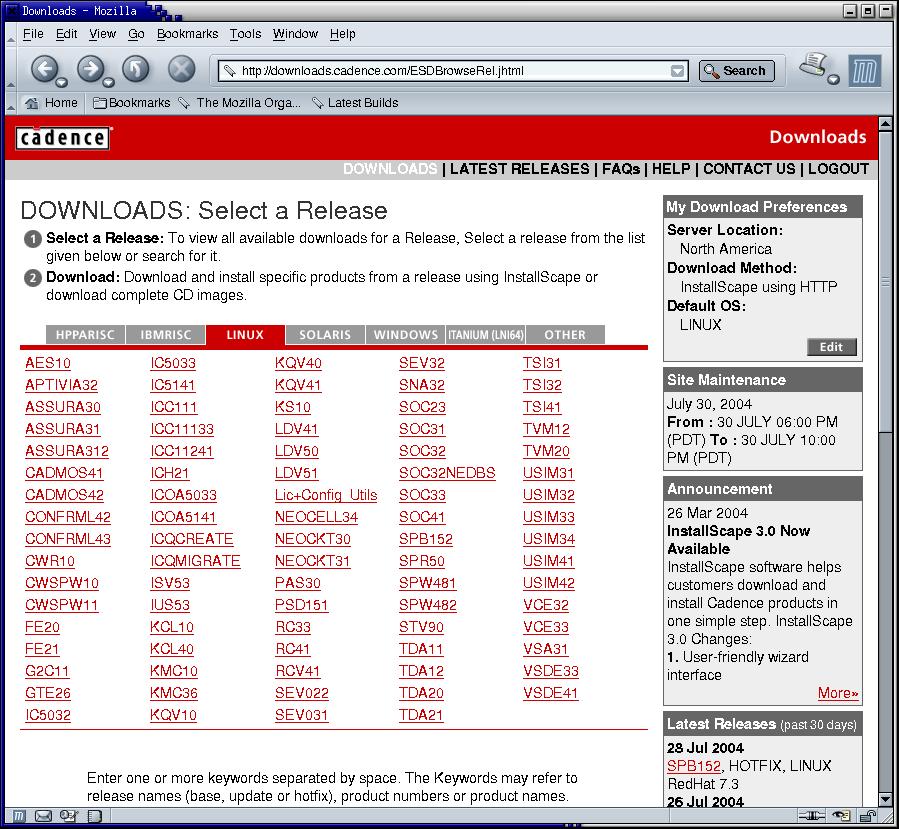Click the bookmark tag icon in the URL bar
The image size is (899, 829).
[230, 71]
